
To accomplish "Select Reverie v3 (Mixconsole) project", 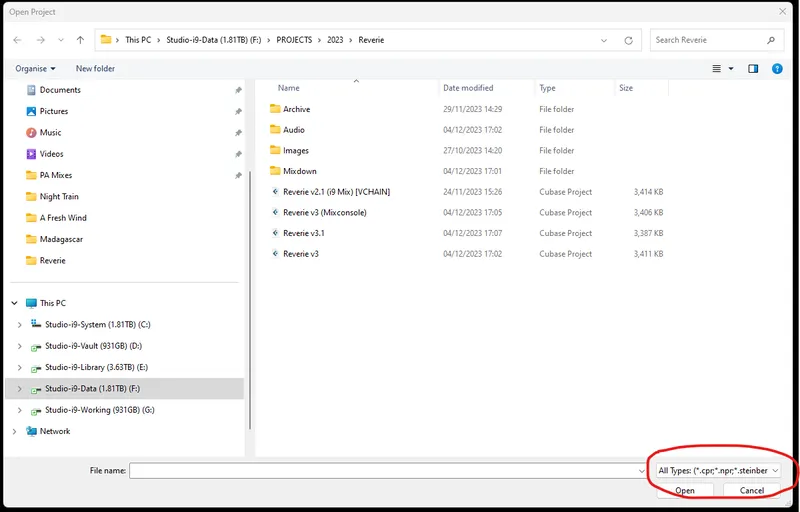I will [324, 213].
